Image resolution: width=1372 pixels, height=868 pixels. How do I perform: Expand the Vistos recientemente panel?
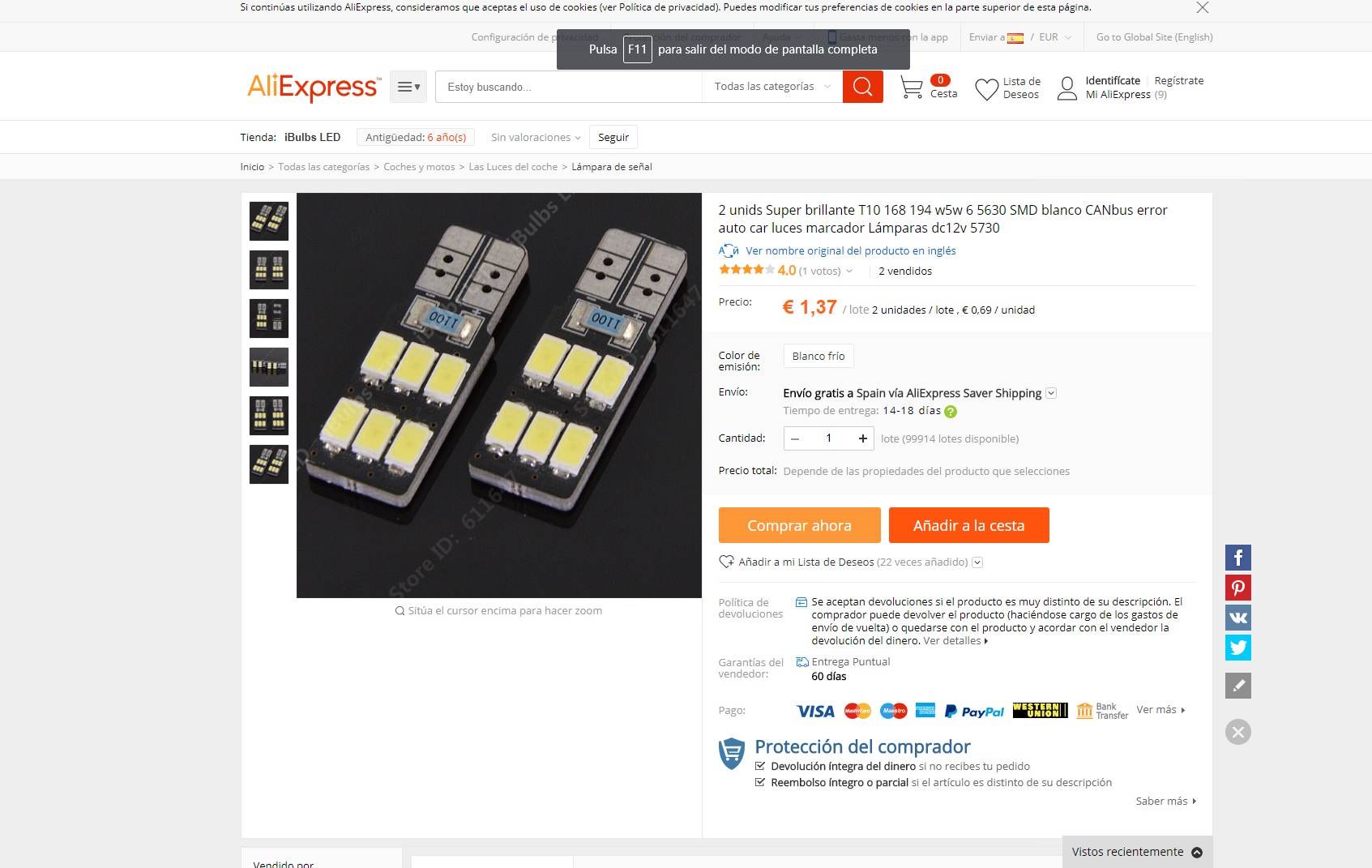(1137, 852)
